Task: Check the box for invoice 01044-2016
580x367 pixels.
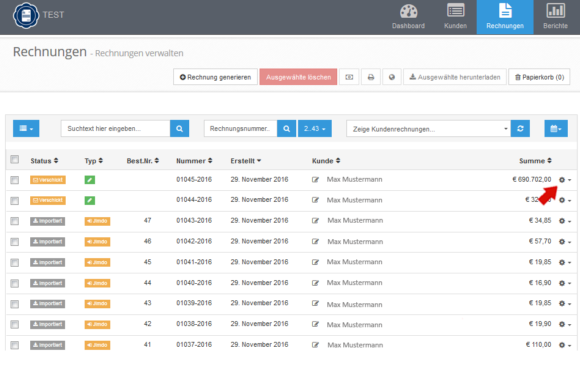Action: coord(14,201)
